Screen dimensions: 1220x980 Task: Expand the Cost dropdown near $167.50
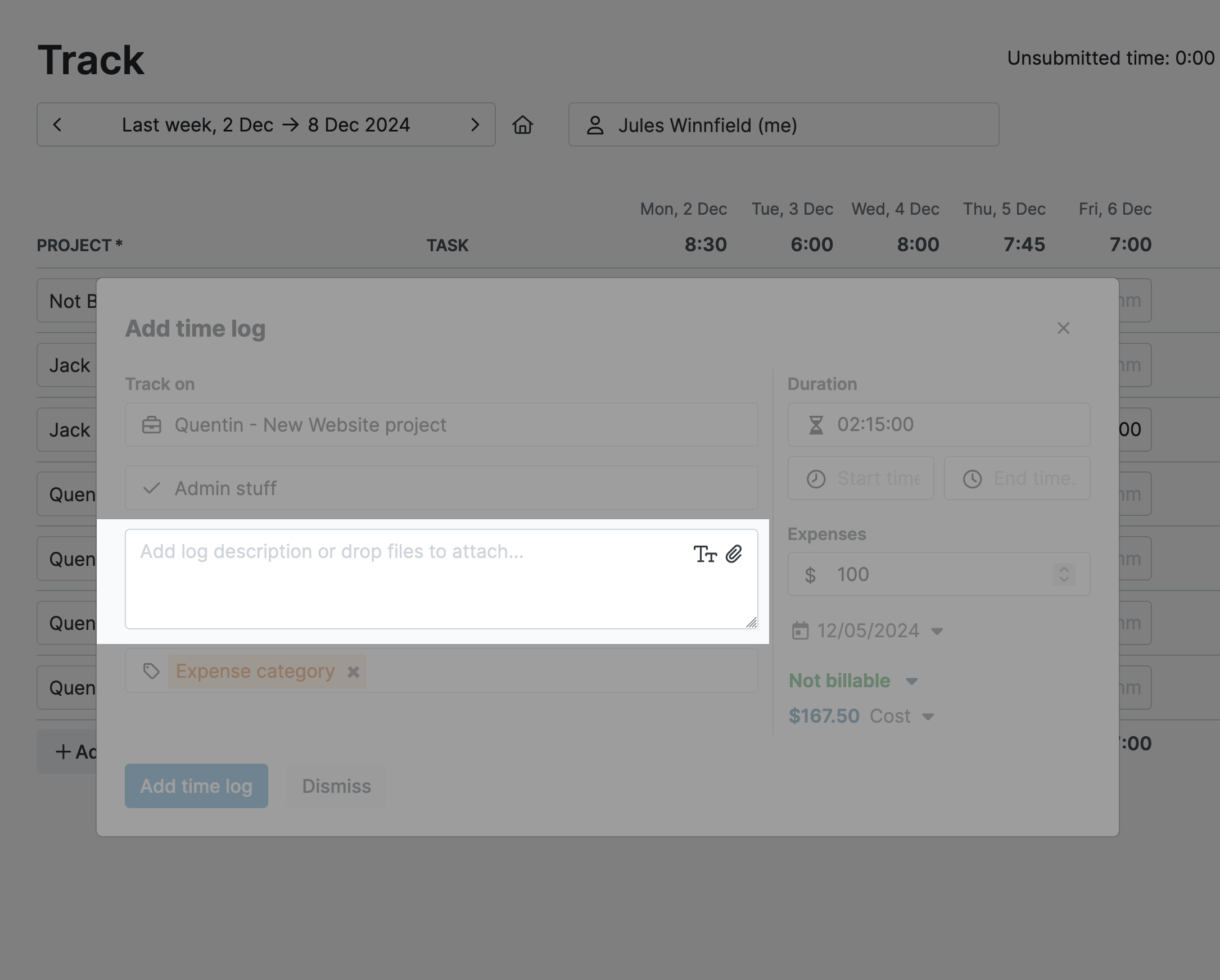(928, 716)
